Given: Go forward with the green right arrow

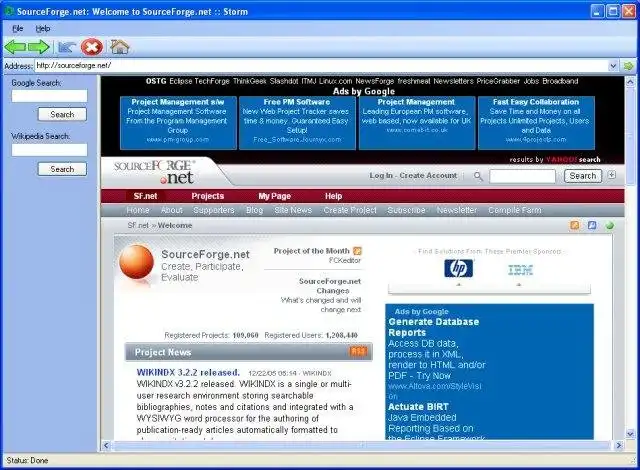Looking at the screenshot, I should 39,47.
